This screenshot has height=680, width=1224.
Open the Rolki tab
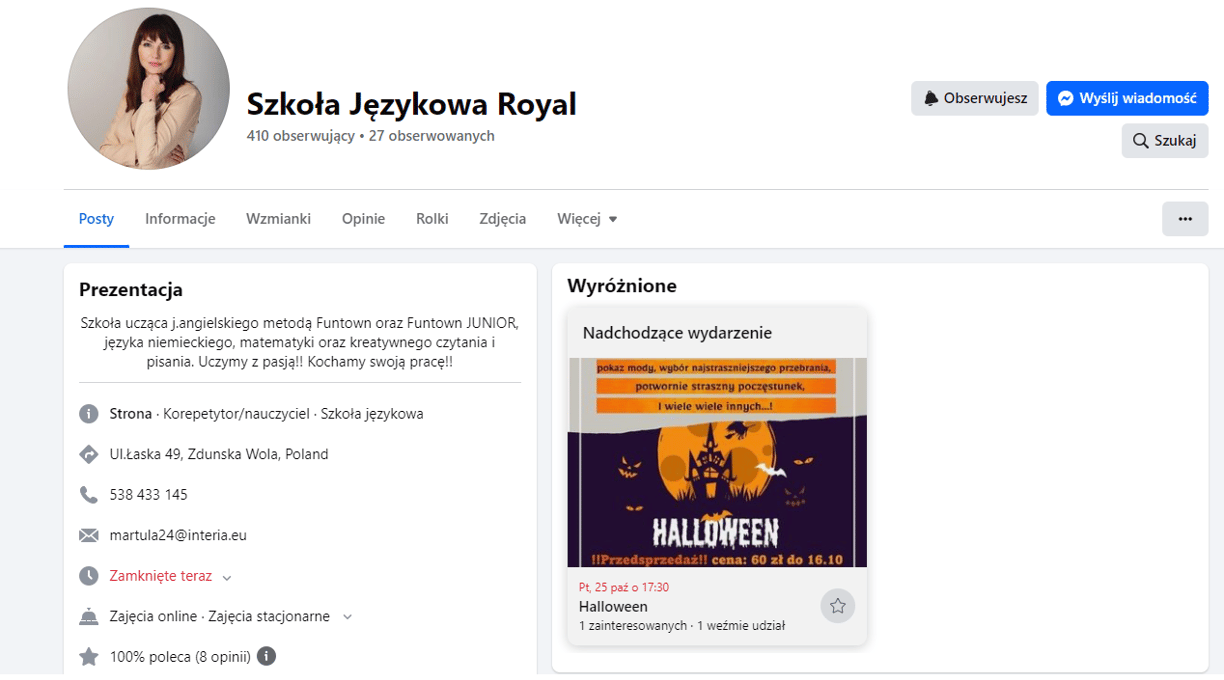coord(432,219)
